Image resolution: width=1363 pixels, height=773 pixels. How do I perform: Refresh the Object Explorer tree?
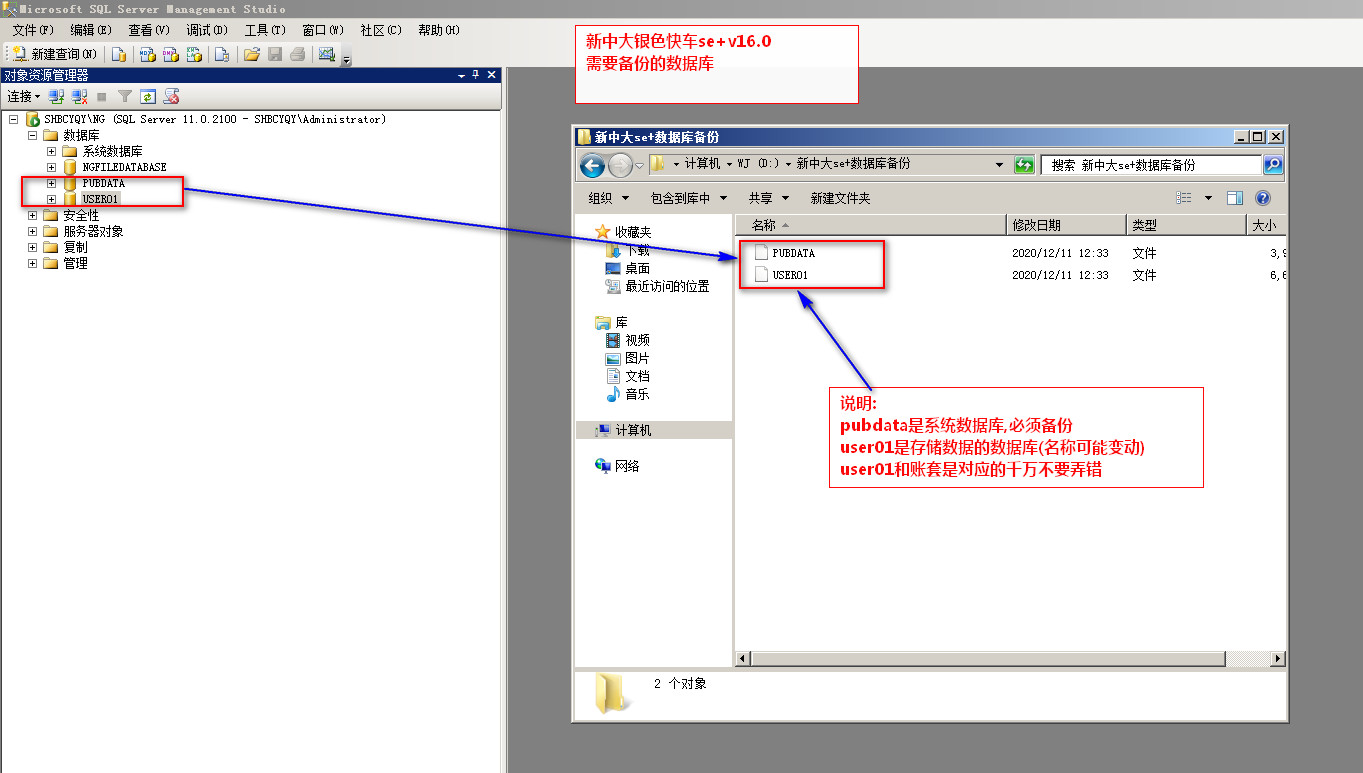coord(148,97)
